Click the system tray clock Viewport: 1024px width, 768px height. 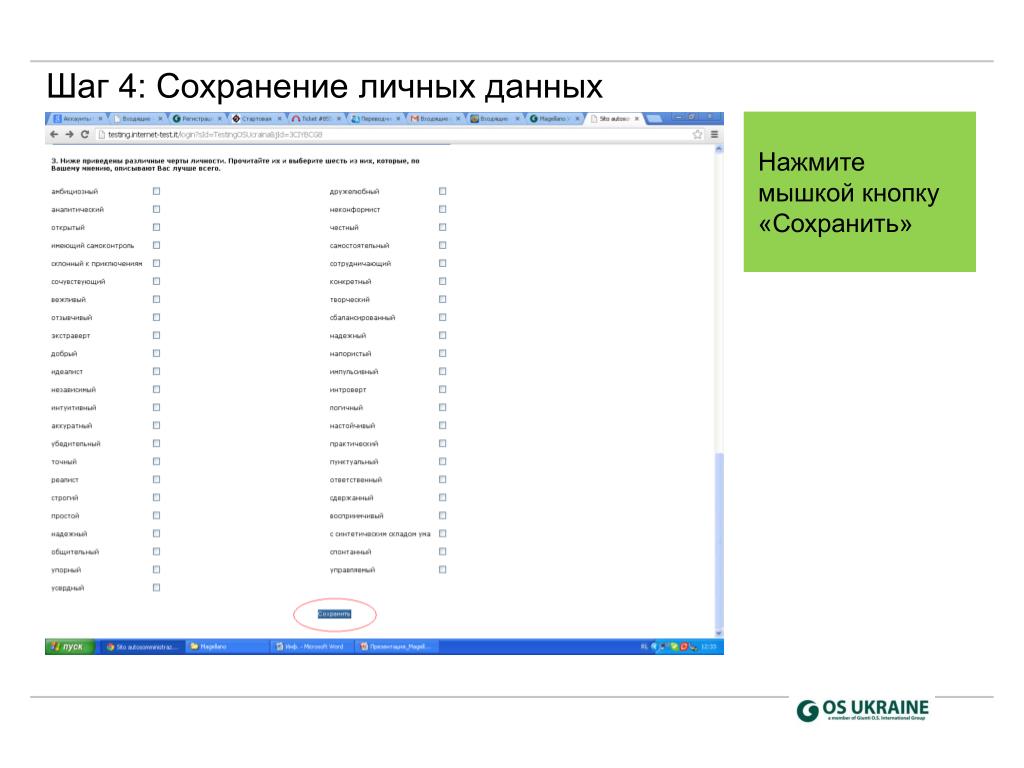tap(709, 647)
